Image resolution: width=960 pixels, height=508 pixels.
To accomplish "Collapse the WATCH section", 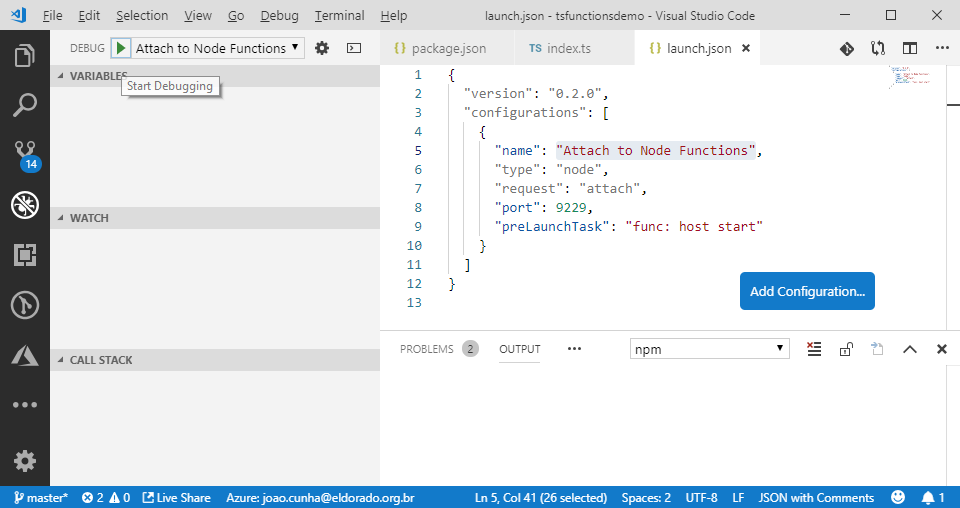I will pyautogui.click(x=215, y=218).
